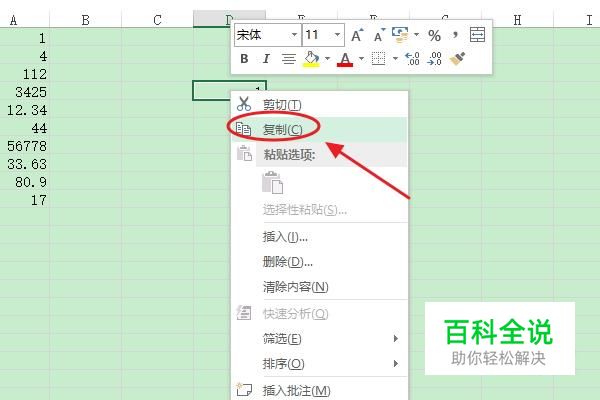600x400 pixels.
Task: Select column C header
Action: click(x=157, y=20)
